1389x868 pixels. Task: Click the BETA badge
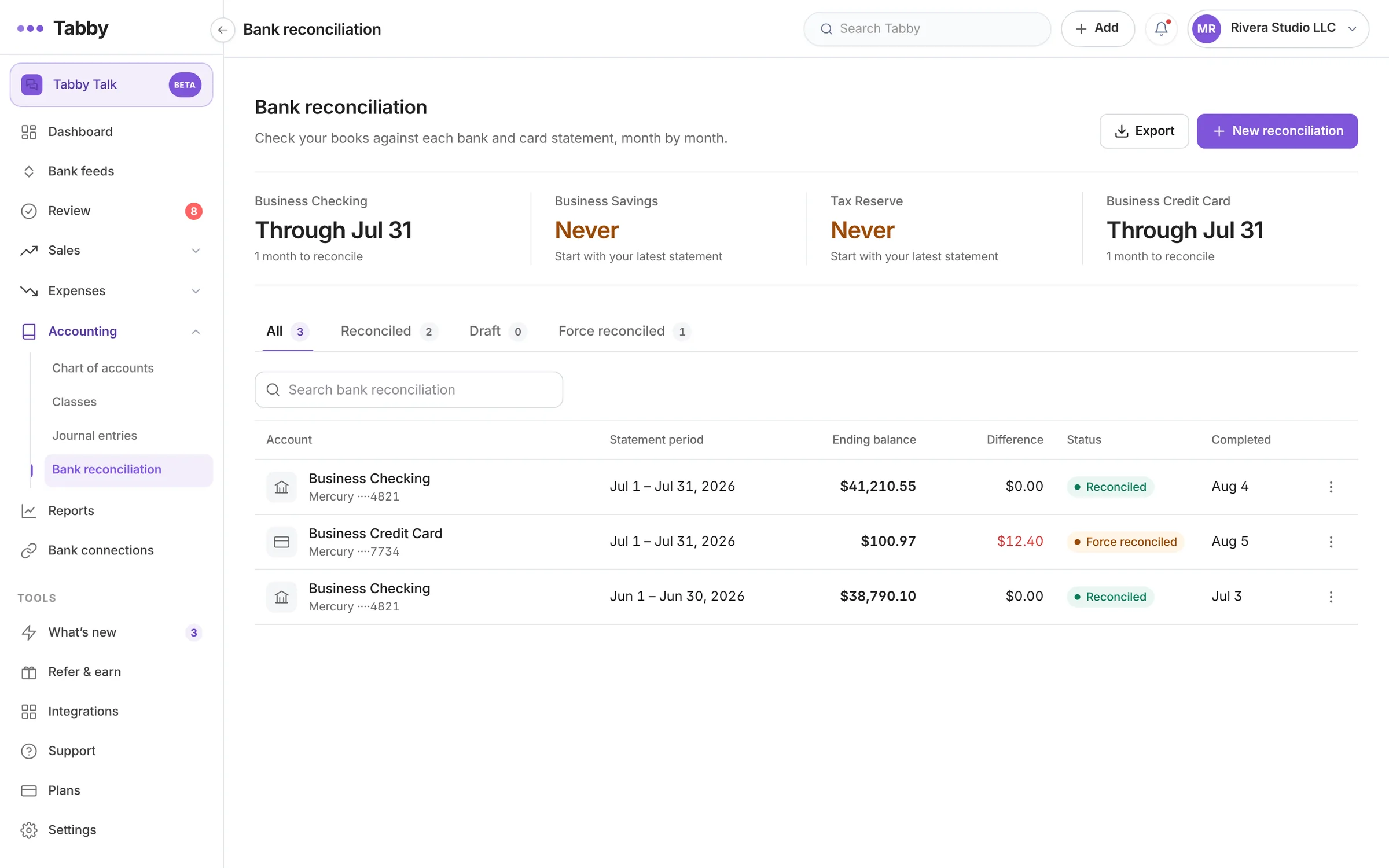pyautogui.click(x=185, y=85)
